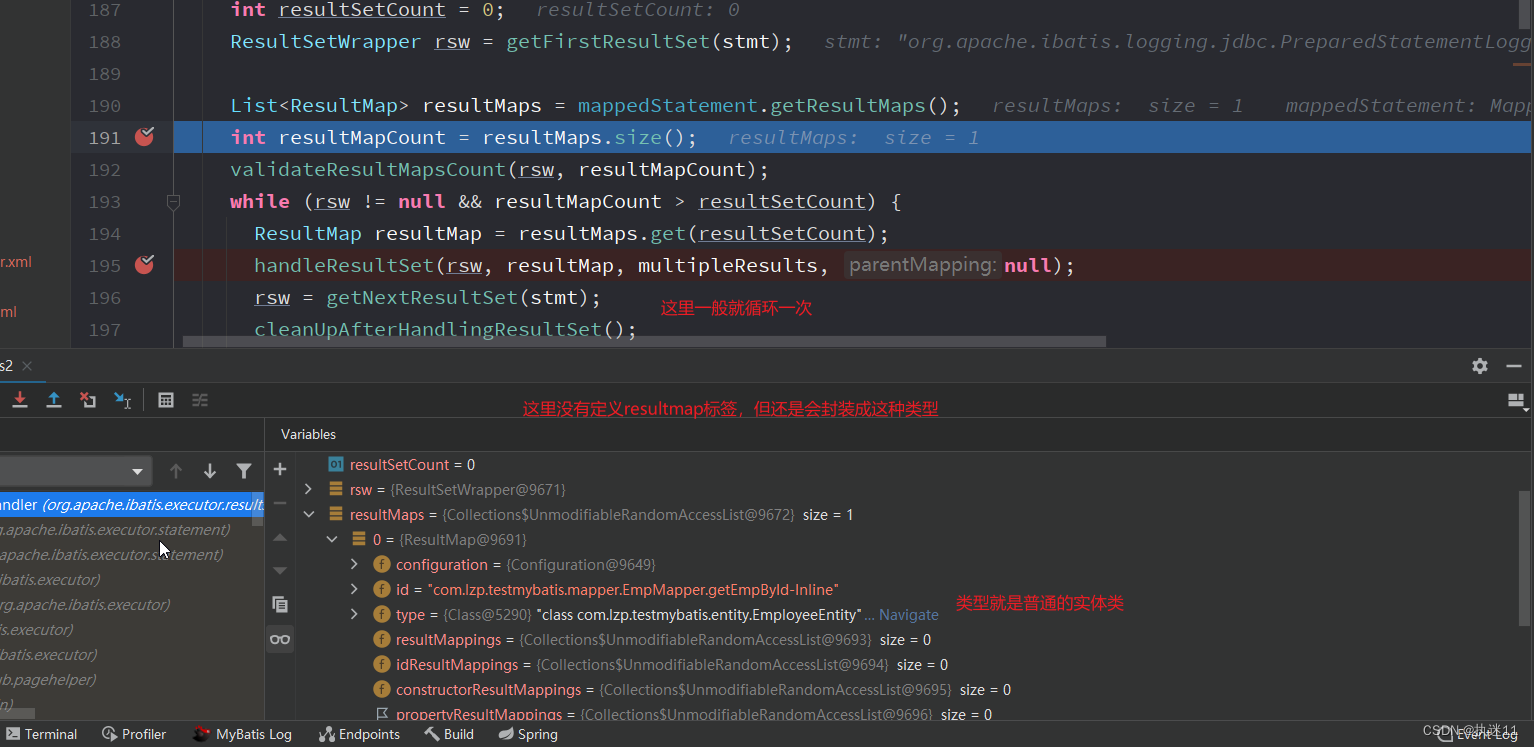Click line number 194 in the gutter

(104, 234)
